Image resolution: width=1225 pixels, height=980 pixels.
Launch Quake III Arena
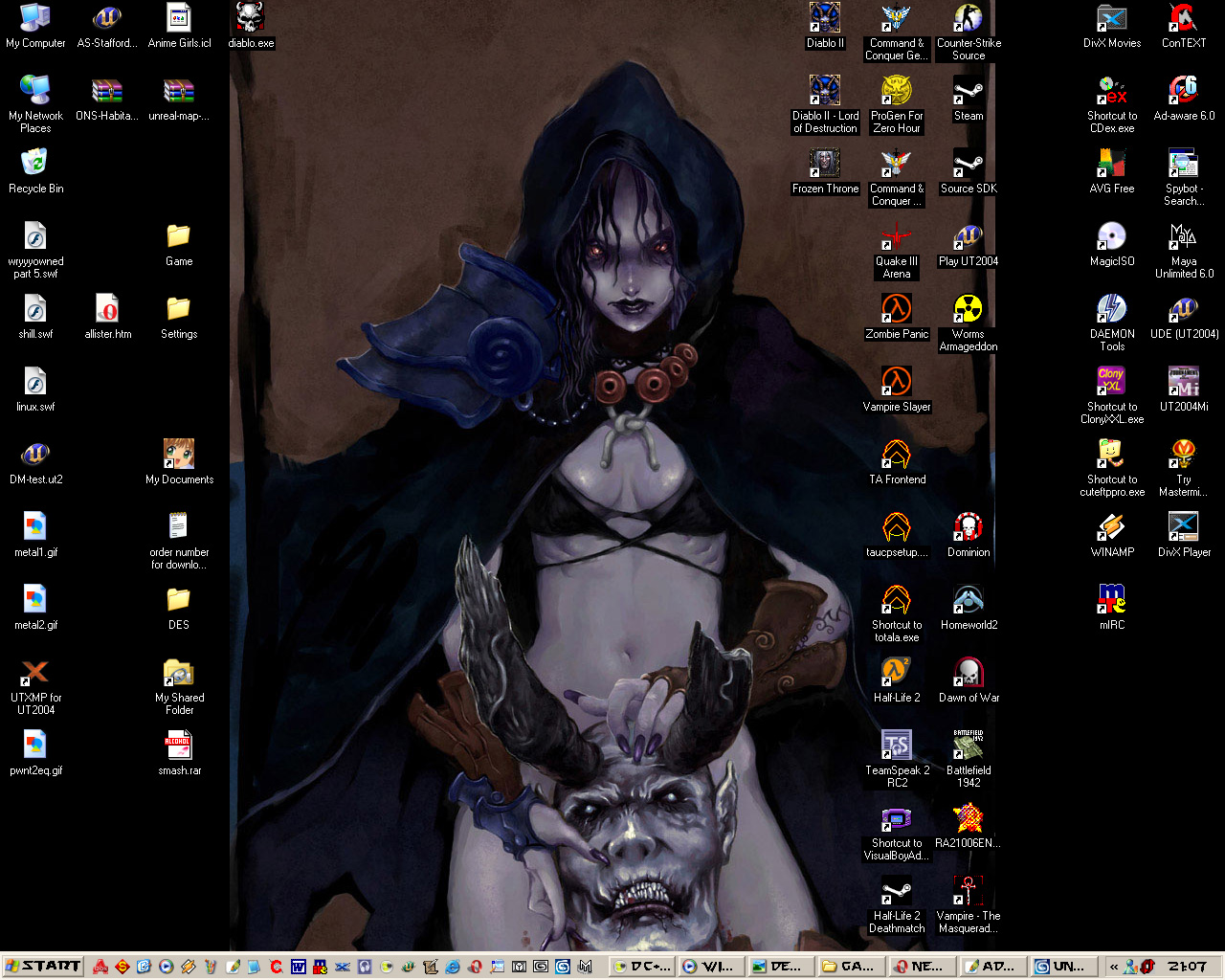[897, 250]
